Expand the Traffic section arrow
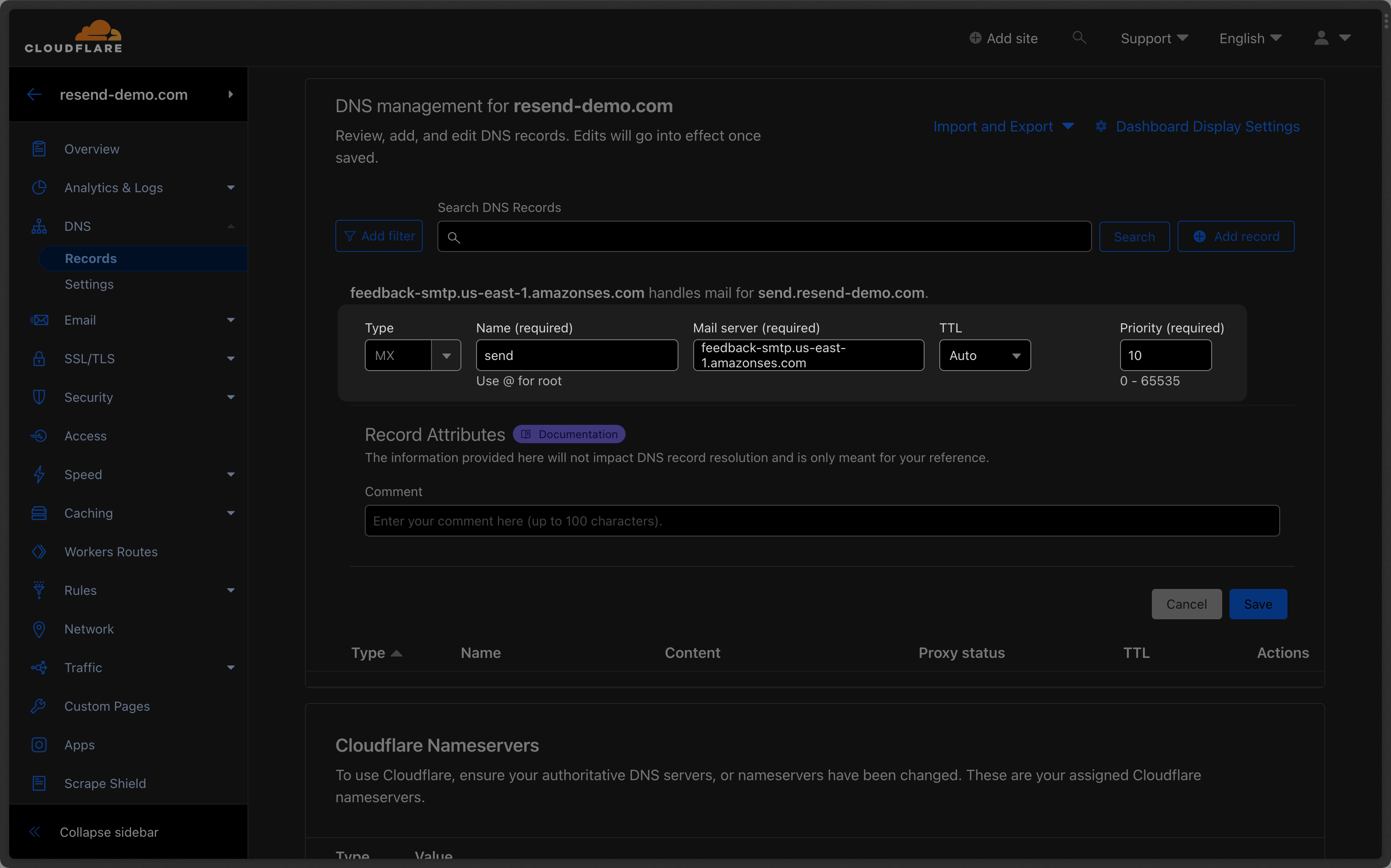This screenshot has height=868, width=1391. (231, 668)
